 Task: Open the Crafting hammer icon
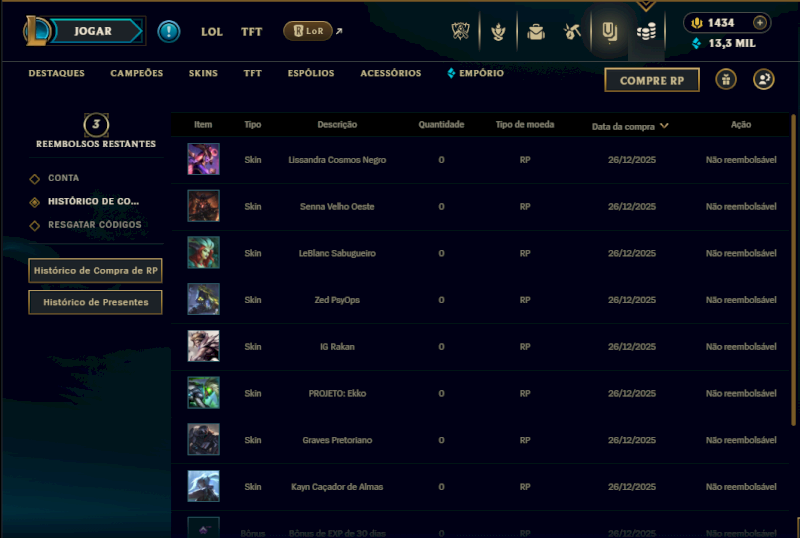tap(572, 32)
